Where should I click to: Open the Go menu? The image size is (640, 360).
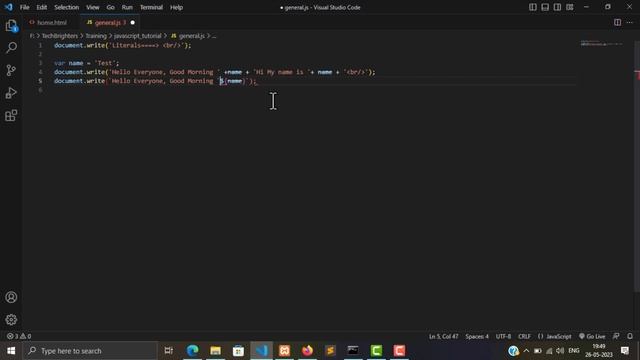[111, 7]
